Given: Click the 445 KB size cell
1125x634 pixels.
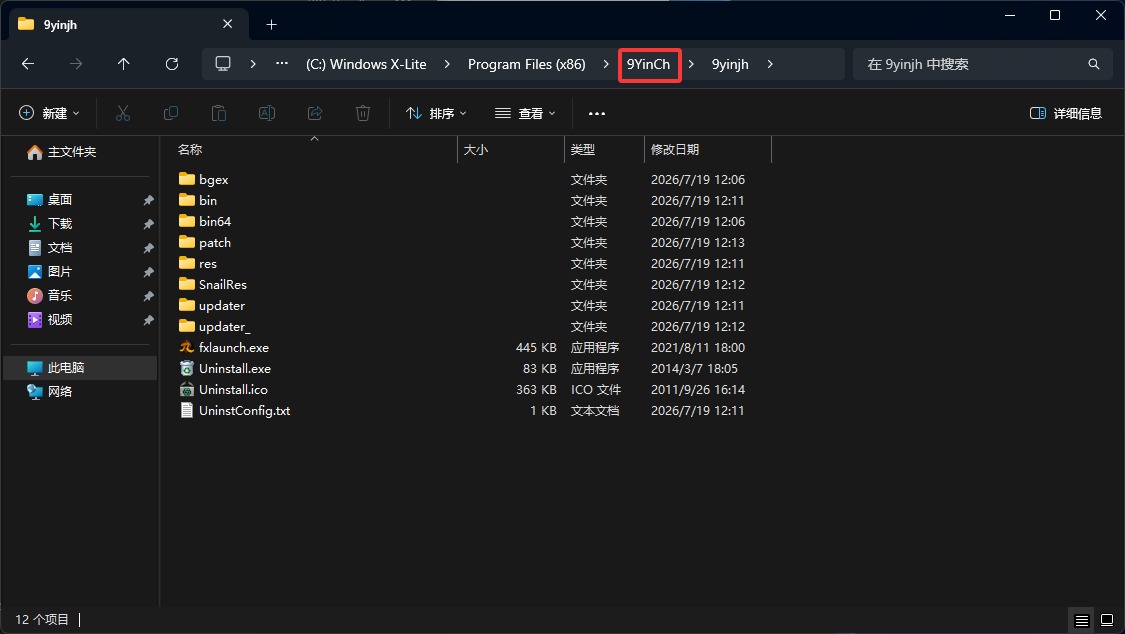Looking at the screenshot, I should 536,347.
